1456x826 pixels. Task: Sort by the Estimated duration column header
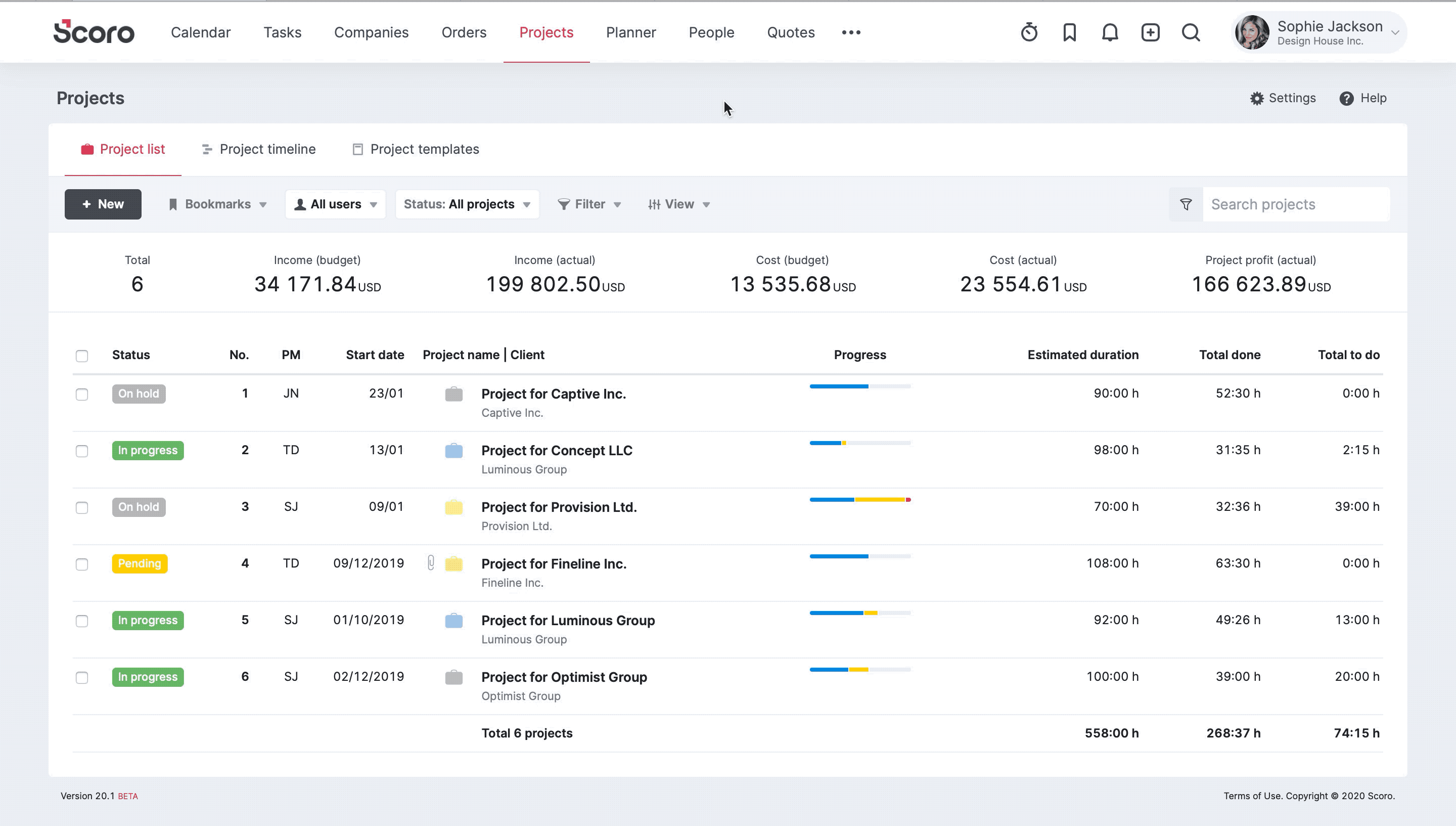(x=1083, y=355)
